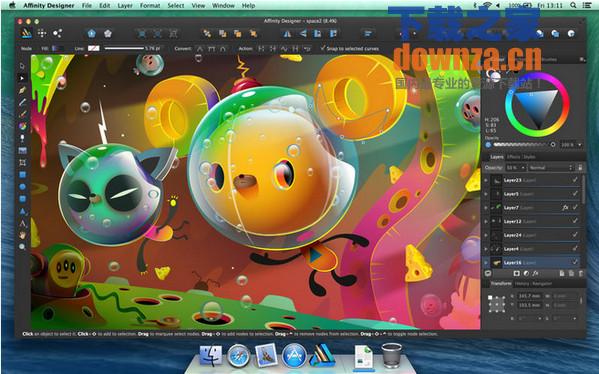Switch to the History panel tab
The width and height of the screenshot is (599, 374).
click(521, 283)
